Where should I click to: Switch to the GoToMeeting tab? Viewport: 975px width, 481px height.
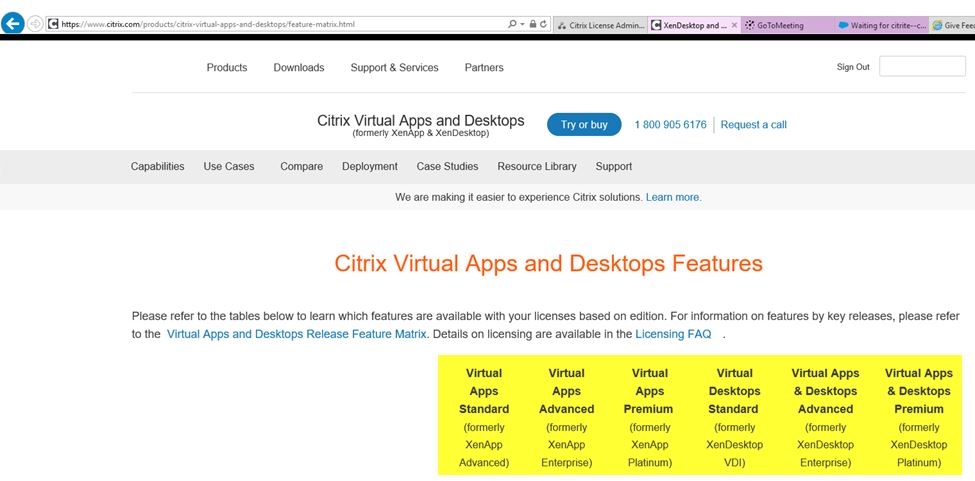pyautogui.click(x=786, y=25)
